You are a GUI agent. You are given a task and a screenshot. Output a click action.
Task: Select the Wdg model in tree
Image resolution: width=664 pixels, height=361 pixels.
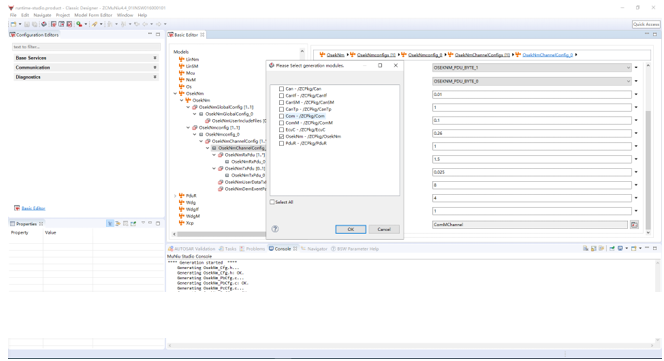(191, 203)
